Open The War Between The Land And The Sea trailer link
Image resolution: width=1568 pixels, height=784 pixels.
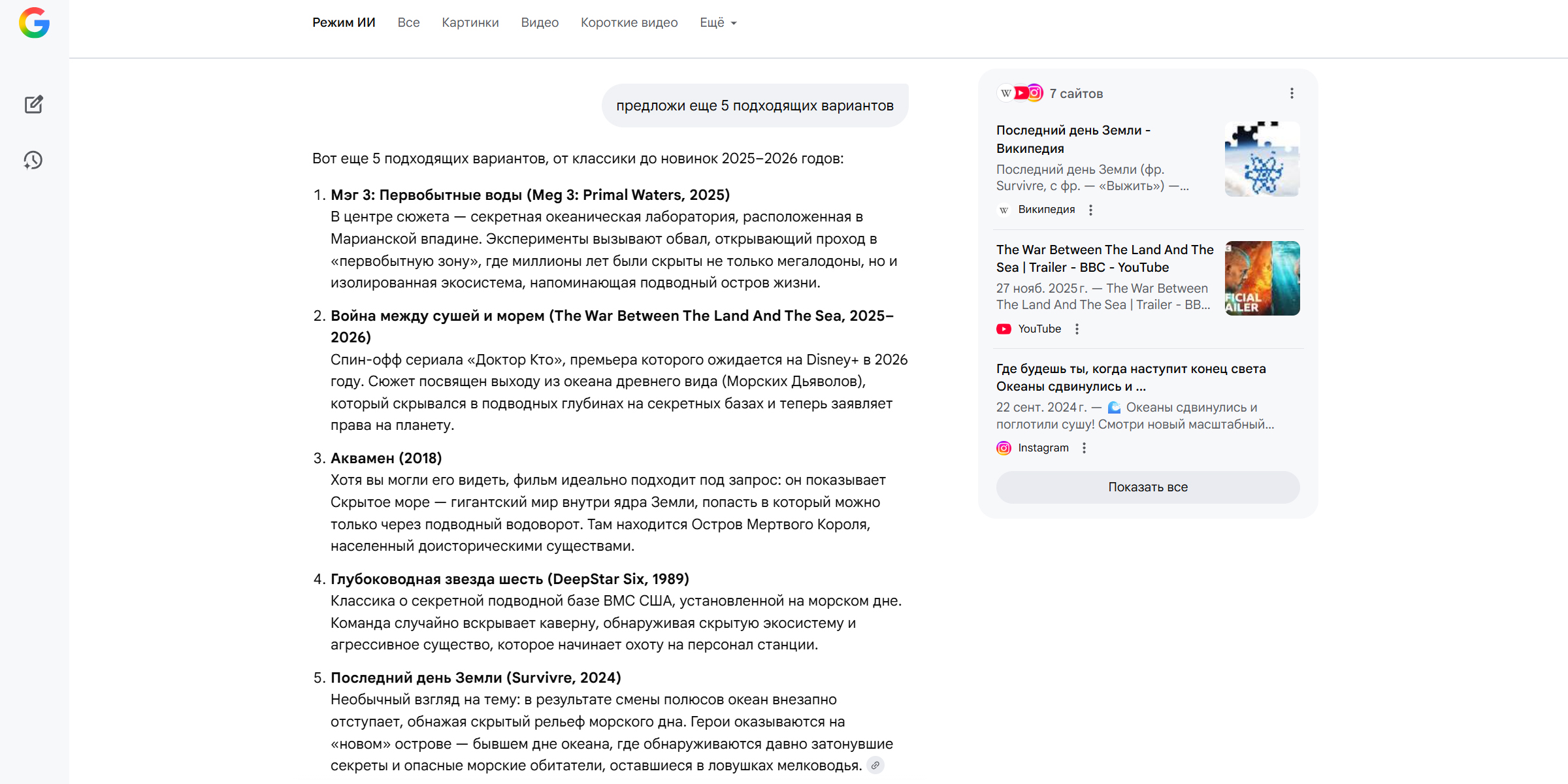point(1104,258)
